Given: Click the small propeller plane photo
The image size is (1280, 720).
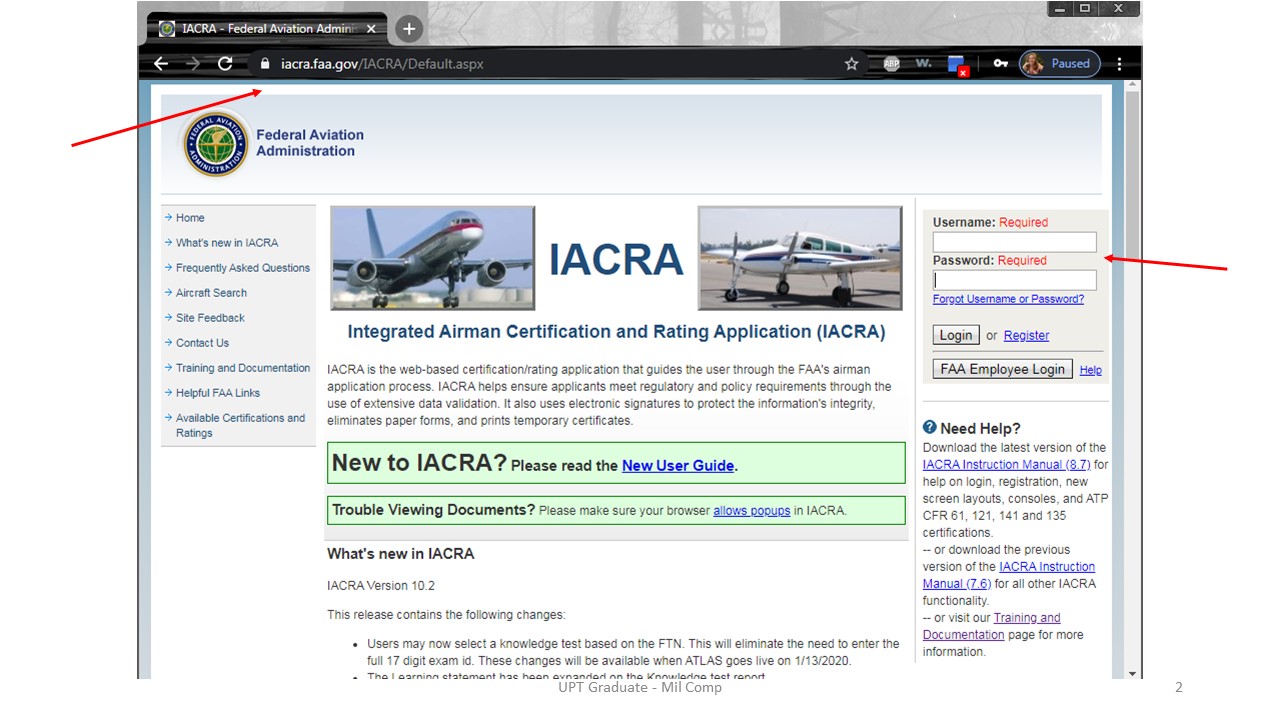Looking at the screenshot, I should tap(800, 257).
